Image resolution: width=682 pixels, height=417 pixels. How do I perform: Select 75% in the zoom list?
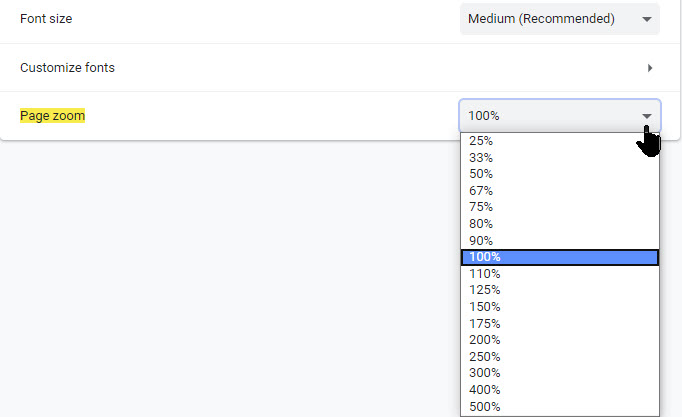(x=559, y=207)
